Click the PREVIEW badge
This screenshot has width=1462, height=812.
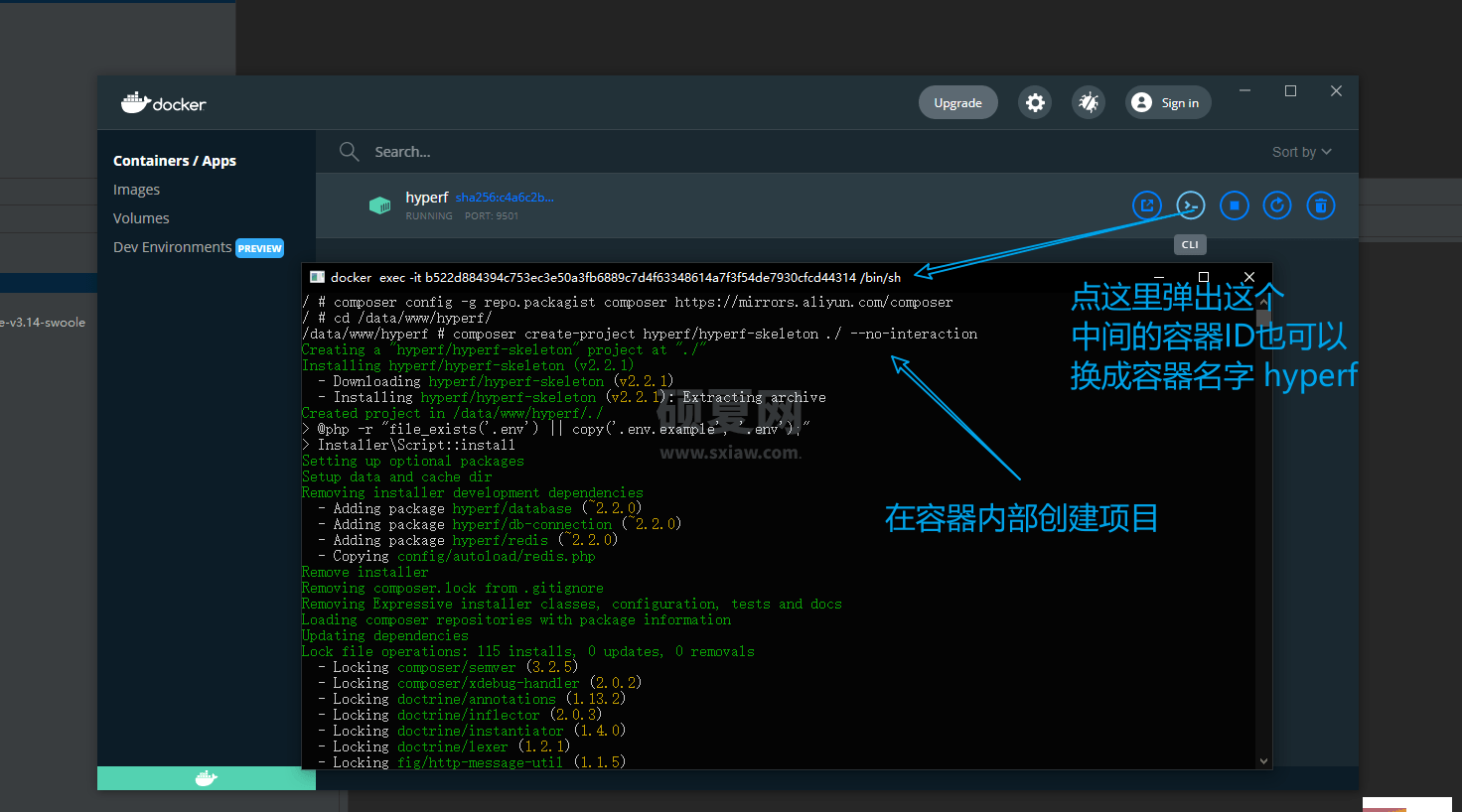point(260,248)
